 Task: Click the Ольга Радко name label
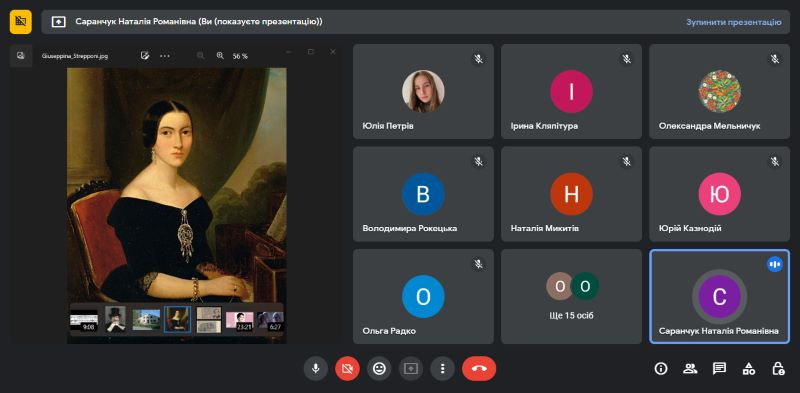click(x=389, y=331)
